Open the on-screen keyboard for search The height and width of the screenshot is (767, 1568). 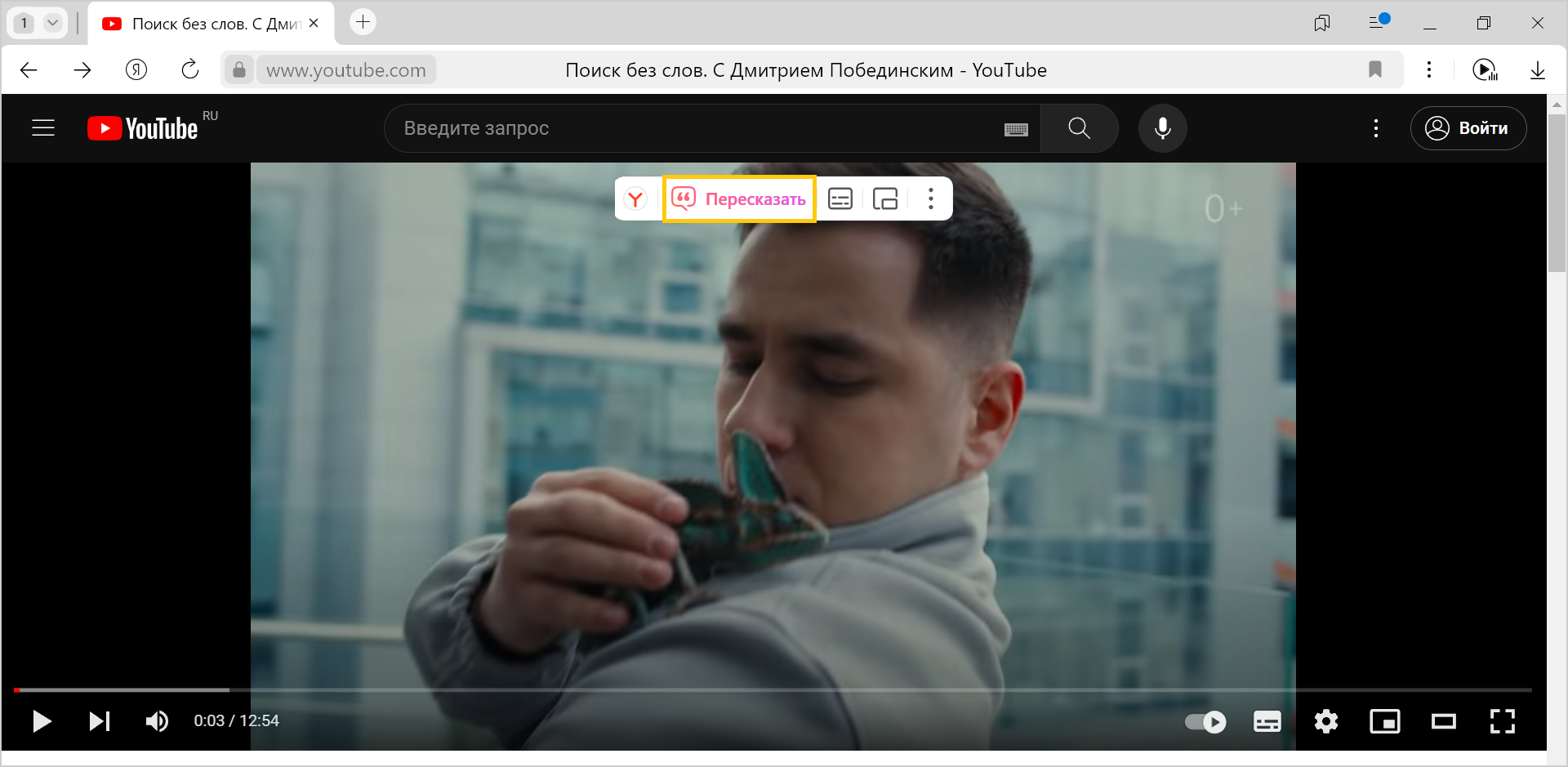coord(1015,128)
